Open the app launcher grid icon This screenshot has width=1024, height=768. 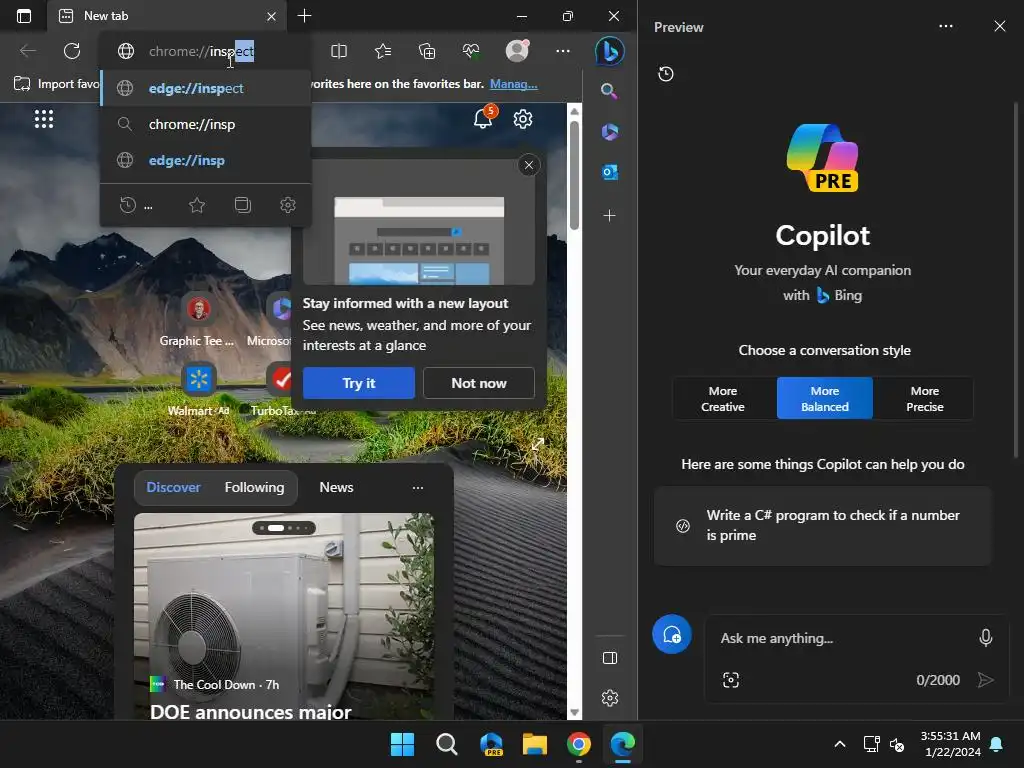[44, 119]
